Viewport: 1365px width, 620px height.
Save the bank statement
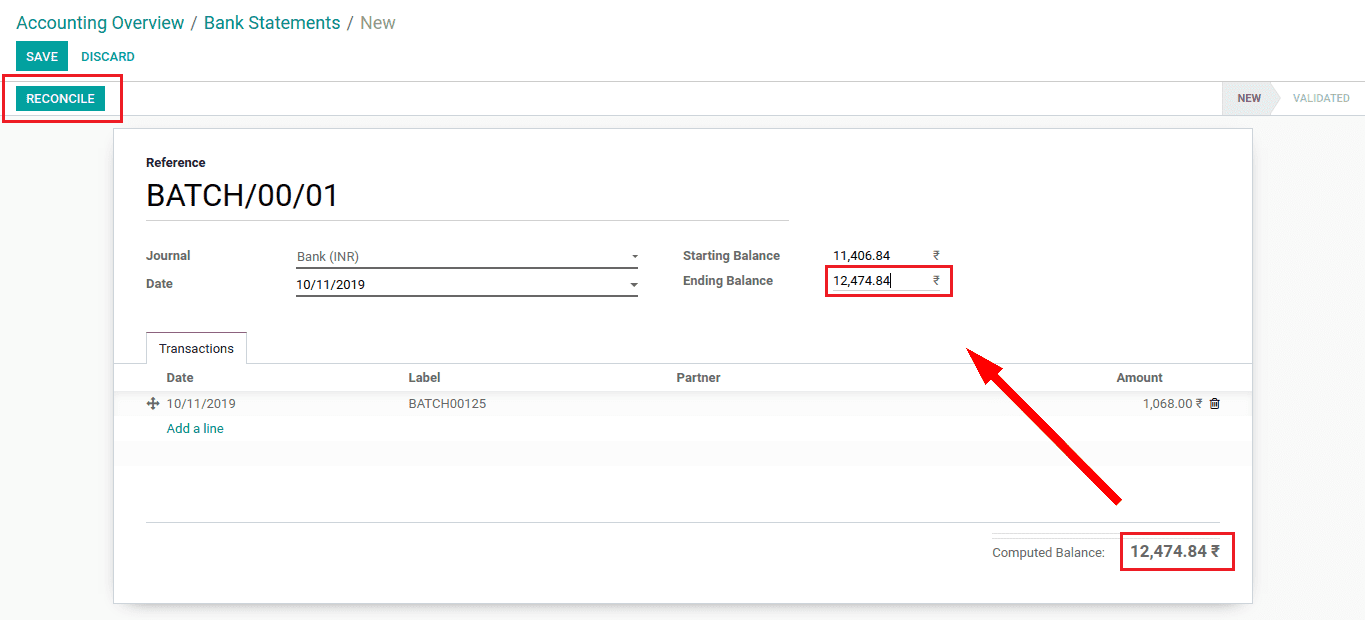tap(42, 57)
